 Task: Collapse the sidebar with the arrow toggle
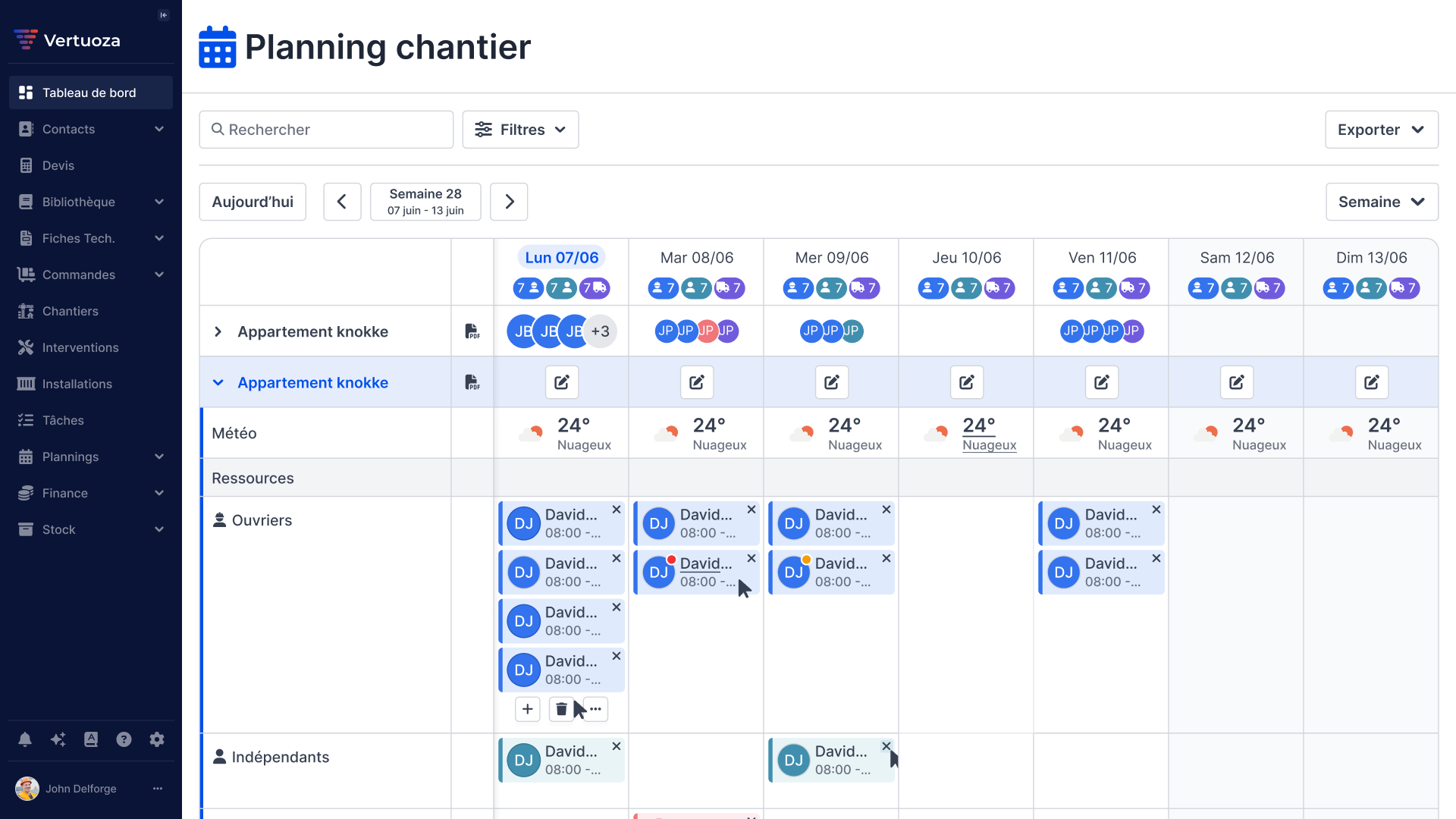point(164,14)
